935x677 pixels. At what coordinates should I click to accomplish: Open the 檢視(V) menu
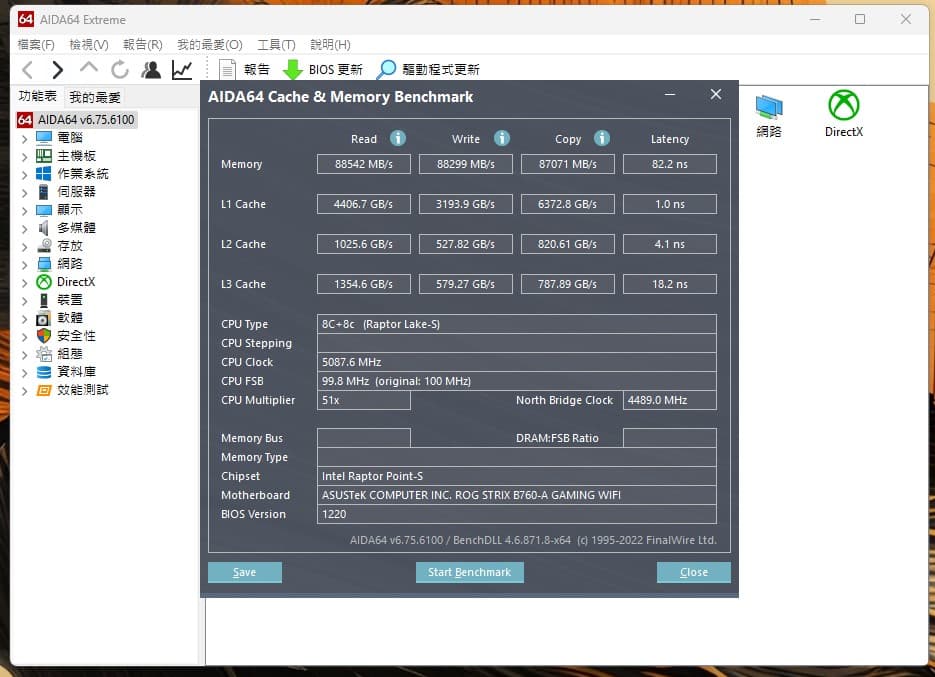point(89,45)
